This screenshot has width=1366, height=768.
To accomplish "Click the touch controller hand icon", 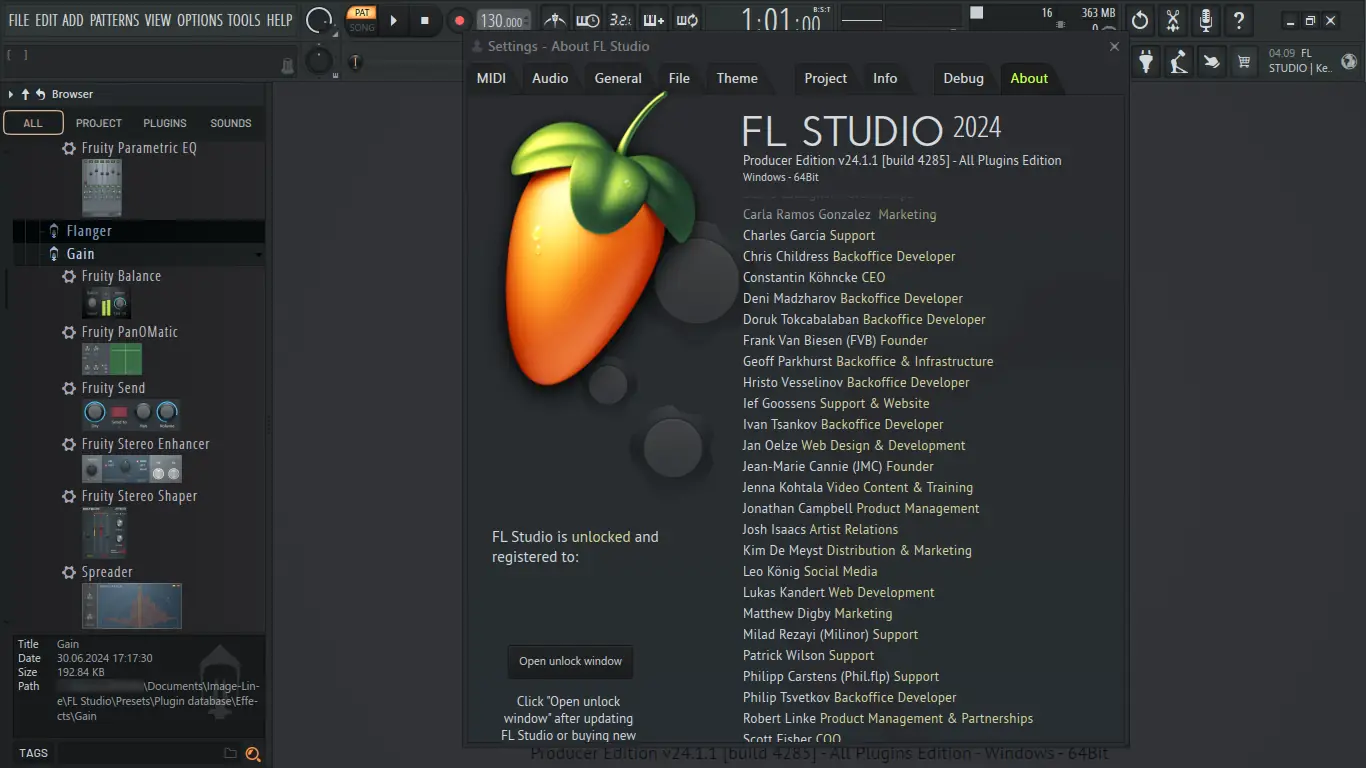I will pyautogui.click(x=1211, y=62).
